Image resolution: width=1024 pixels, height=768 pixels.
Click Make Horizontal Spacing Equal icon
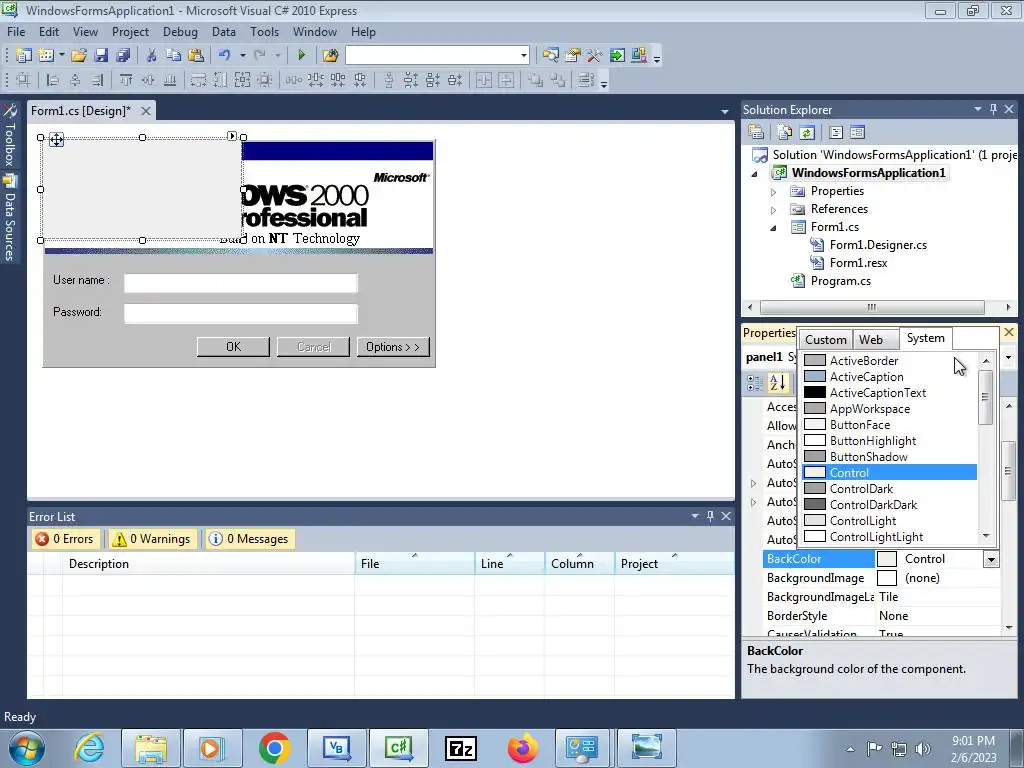(294, 80)
